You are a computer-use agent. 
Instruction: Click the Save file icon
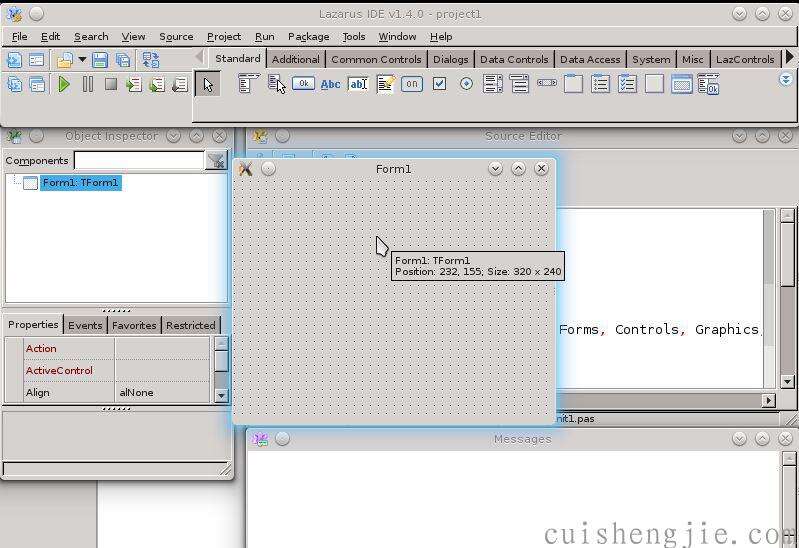pyautogui.click(x=100, y=61)
